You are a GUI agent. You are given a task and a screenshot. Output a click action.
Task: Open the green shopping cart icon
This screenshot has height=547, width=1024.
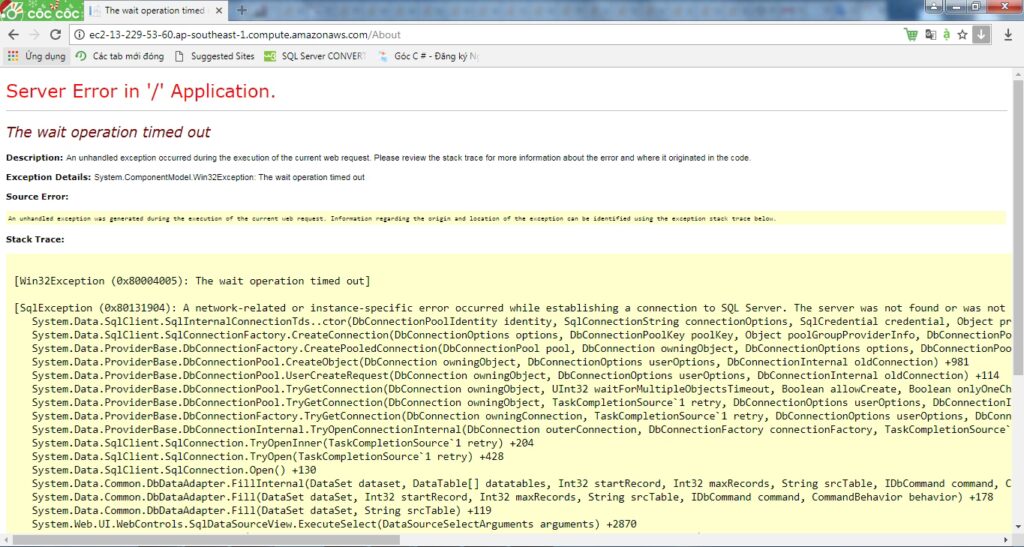(x=910, y=34)
